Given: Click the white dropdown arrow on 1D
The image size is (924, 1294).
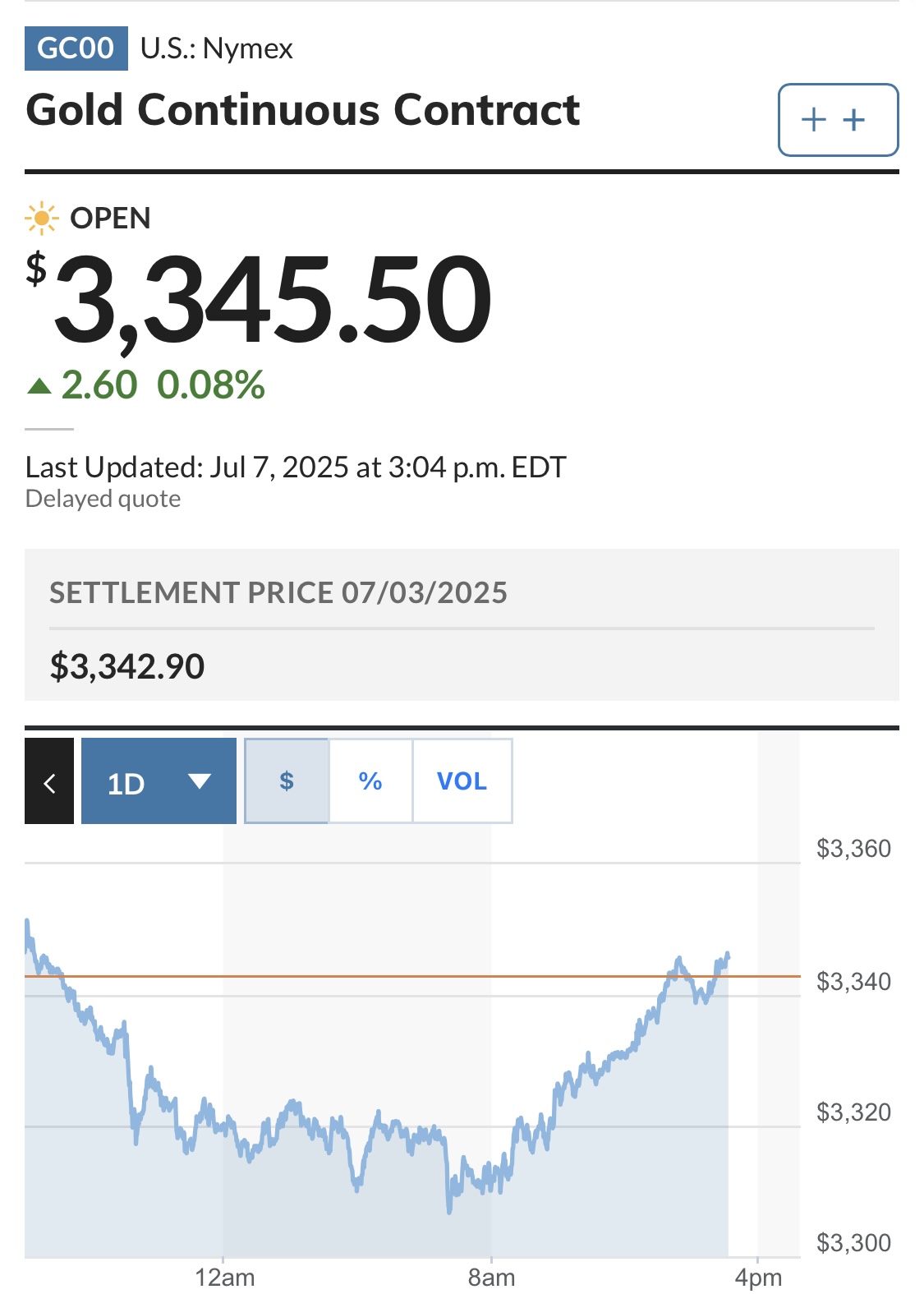Looking at the screenshot, I should point(200,781).
